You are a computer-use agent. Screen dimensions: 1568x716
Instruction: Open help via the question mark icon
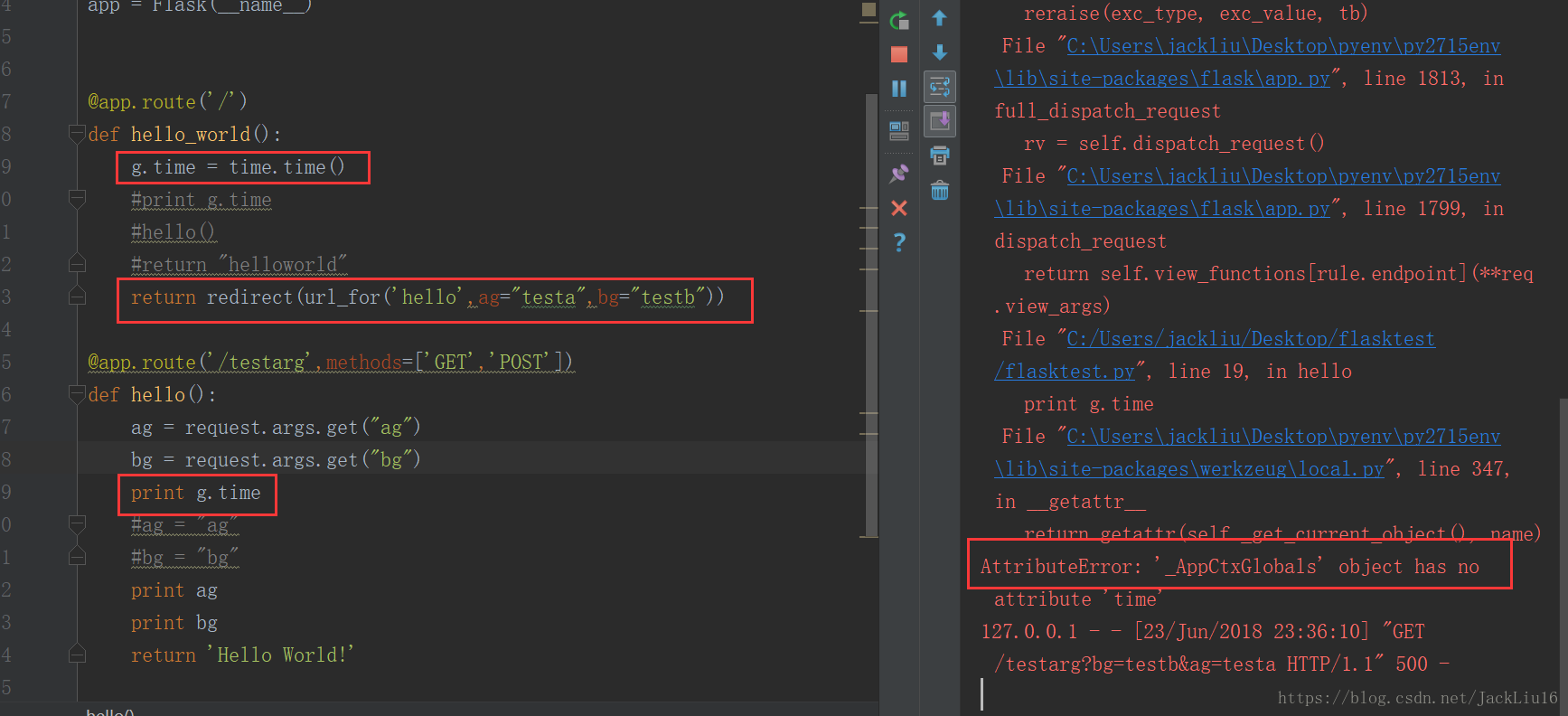point(899,242)
